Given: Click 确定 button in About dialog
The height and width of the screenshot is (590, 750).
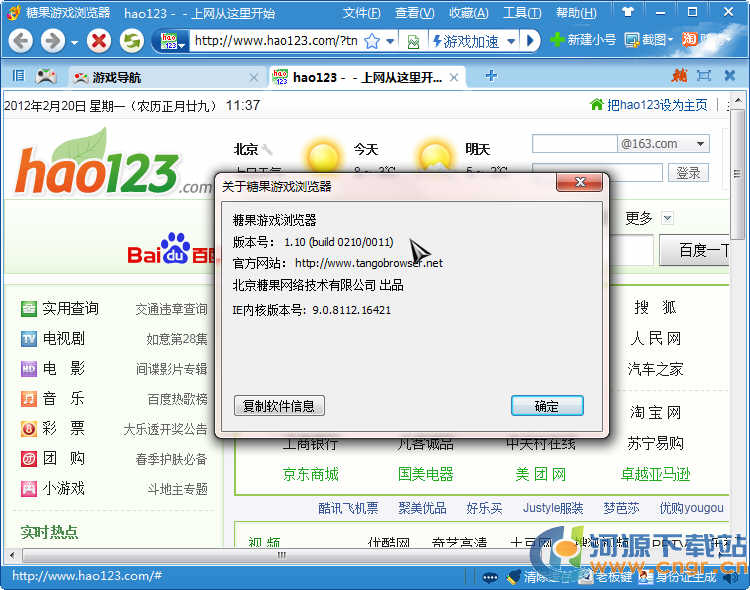Looking at the screenshot, I should click(547, 406).
